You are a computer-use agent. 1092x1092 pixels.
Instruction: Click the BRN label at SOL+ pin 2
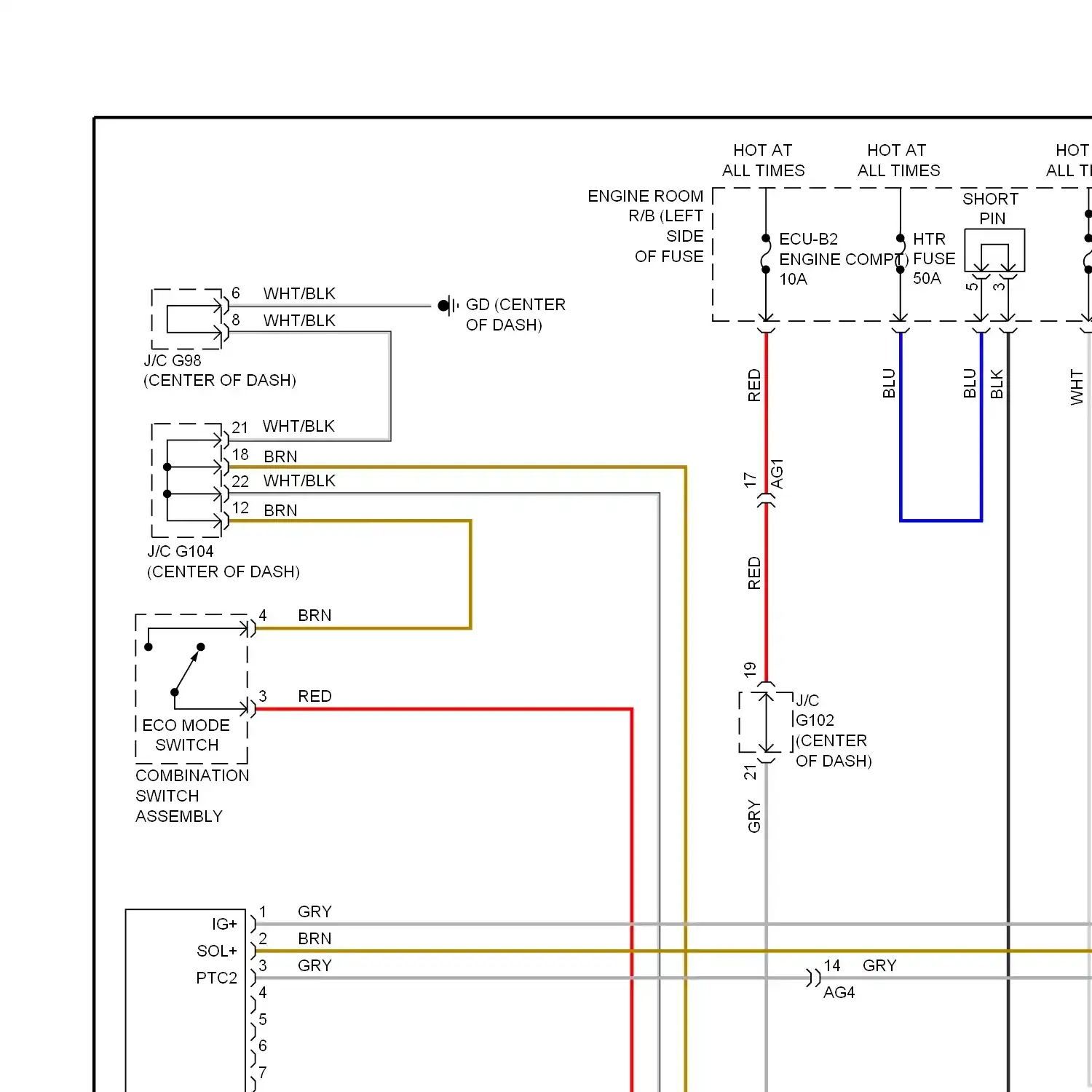point(314,938)
